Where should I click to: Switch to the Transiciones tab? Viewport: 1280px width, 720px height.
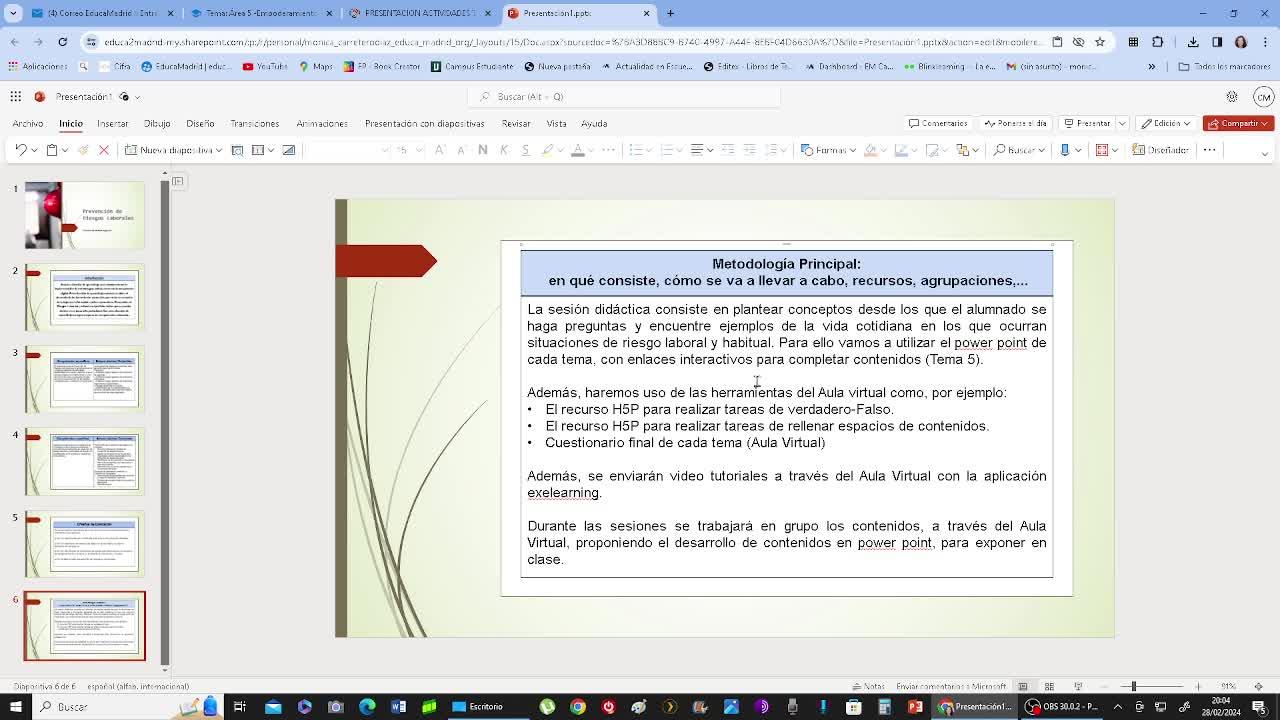point(255,124)
